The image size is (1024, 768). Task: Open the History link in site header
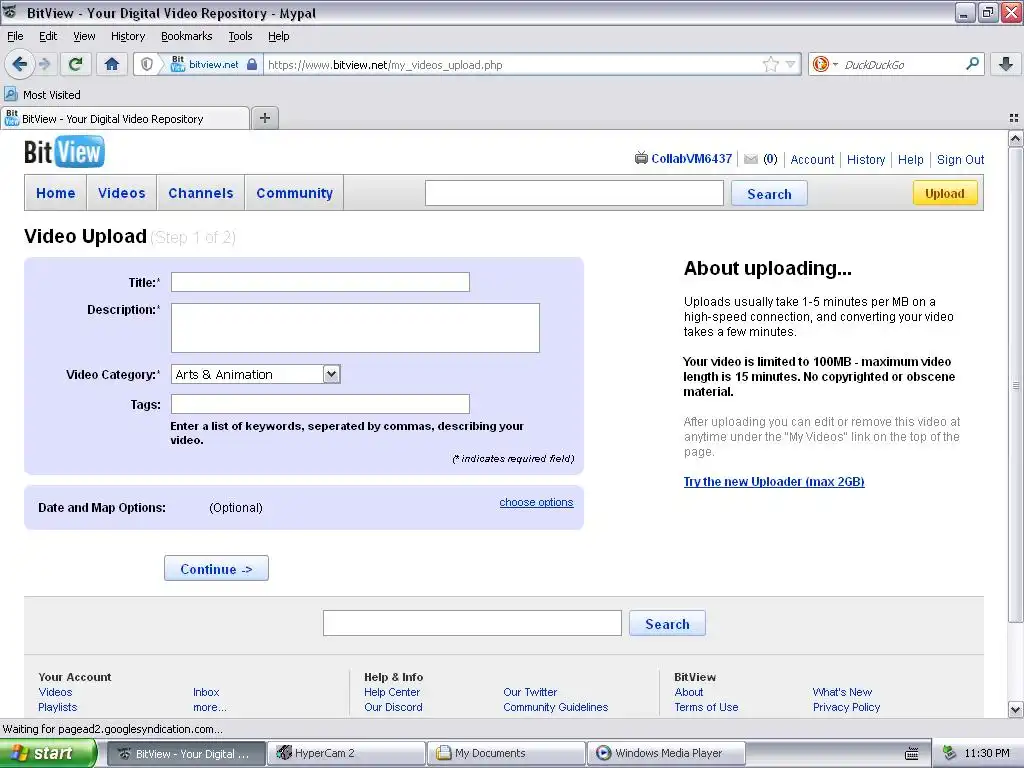point(866,159)
